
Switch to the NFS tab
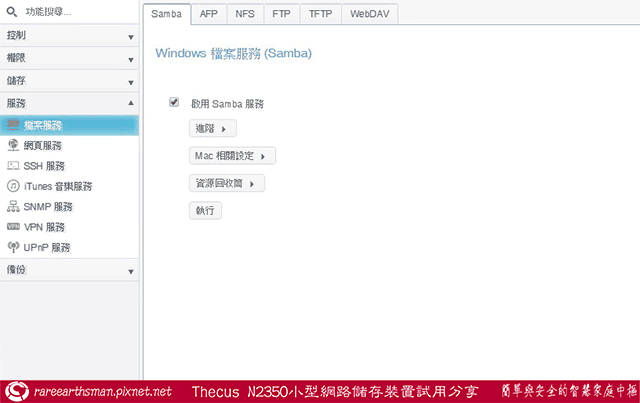pos(245,14)
